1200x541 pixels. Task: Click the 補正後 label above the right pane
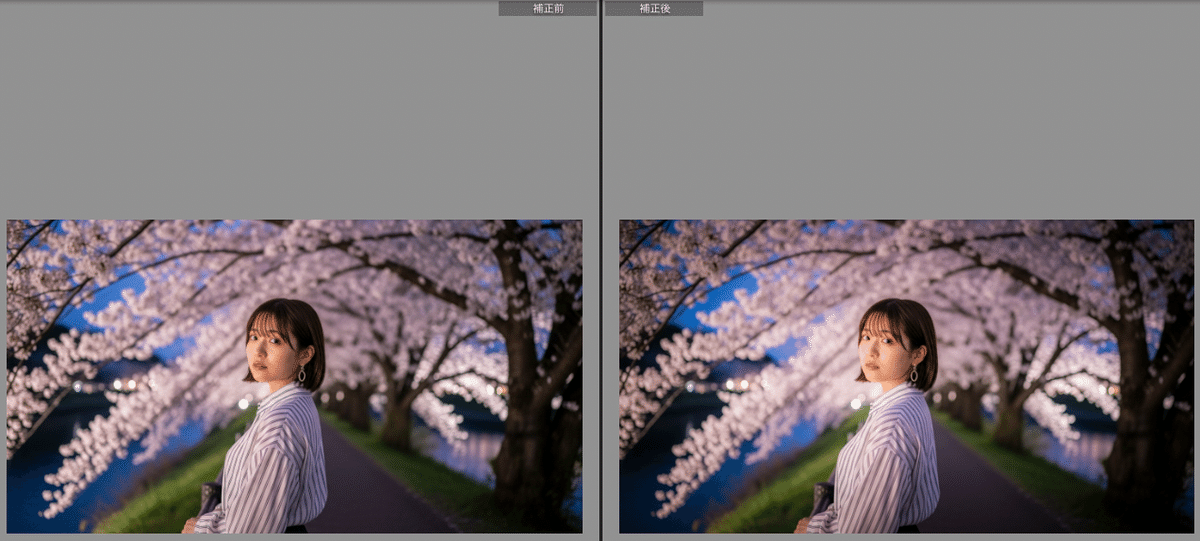coord(654,8)
